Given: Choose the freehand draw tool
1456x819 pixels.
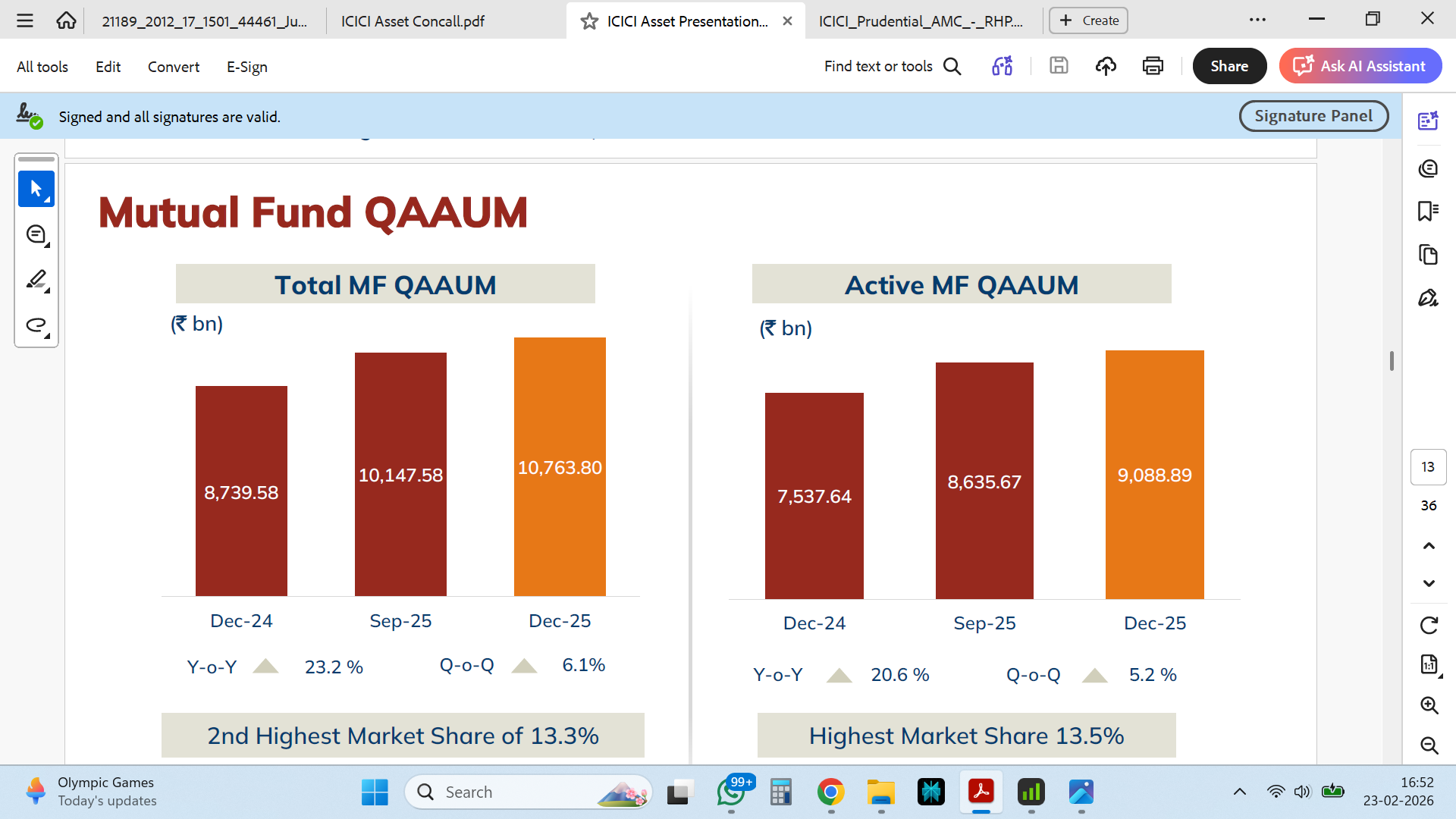Looking at the screenshot, I should pos(36,325).
